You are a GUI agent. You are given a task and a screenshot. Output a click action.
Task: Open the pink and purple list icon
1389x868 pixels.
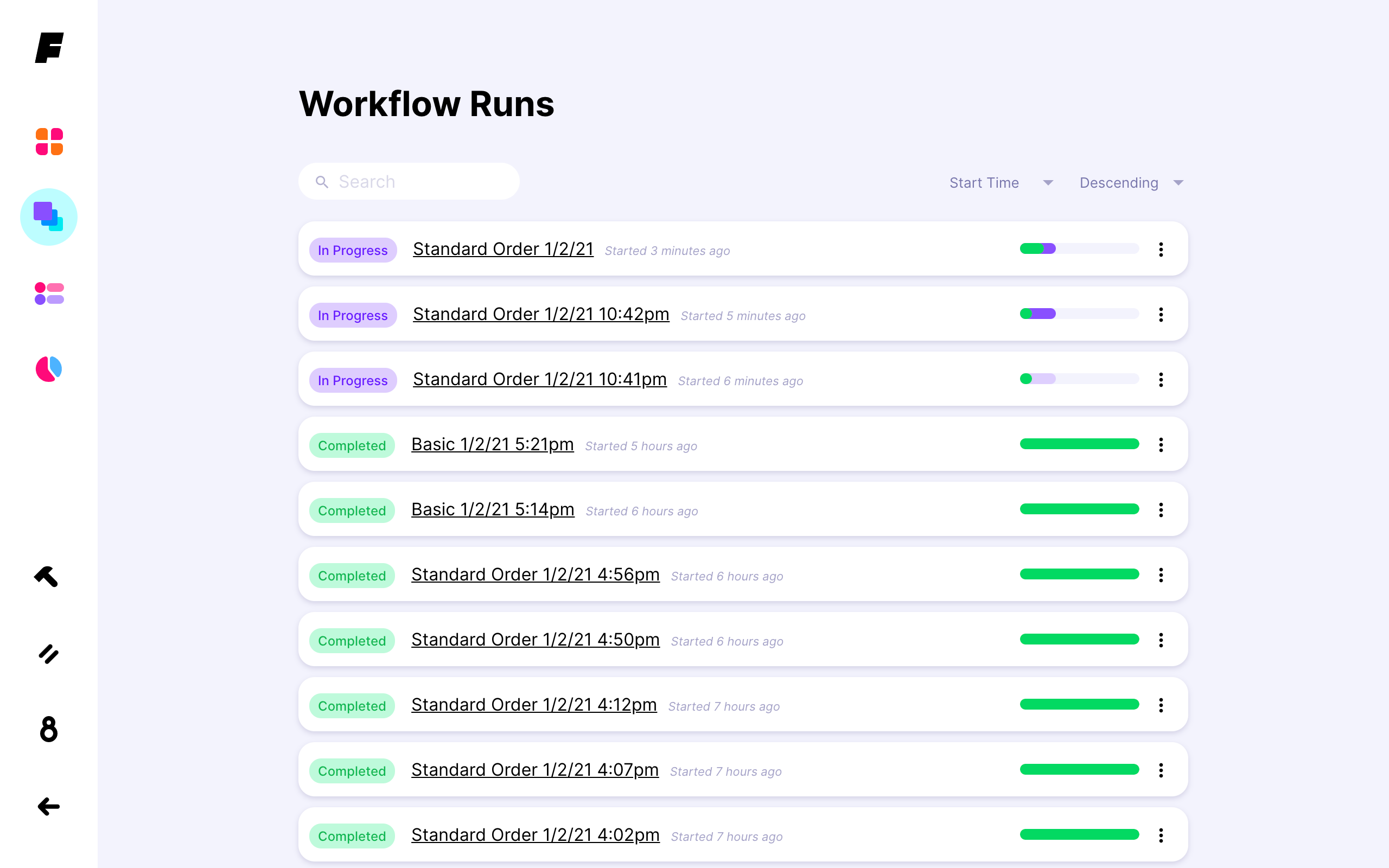(49, 293)
